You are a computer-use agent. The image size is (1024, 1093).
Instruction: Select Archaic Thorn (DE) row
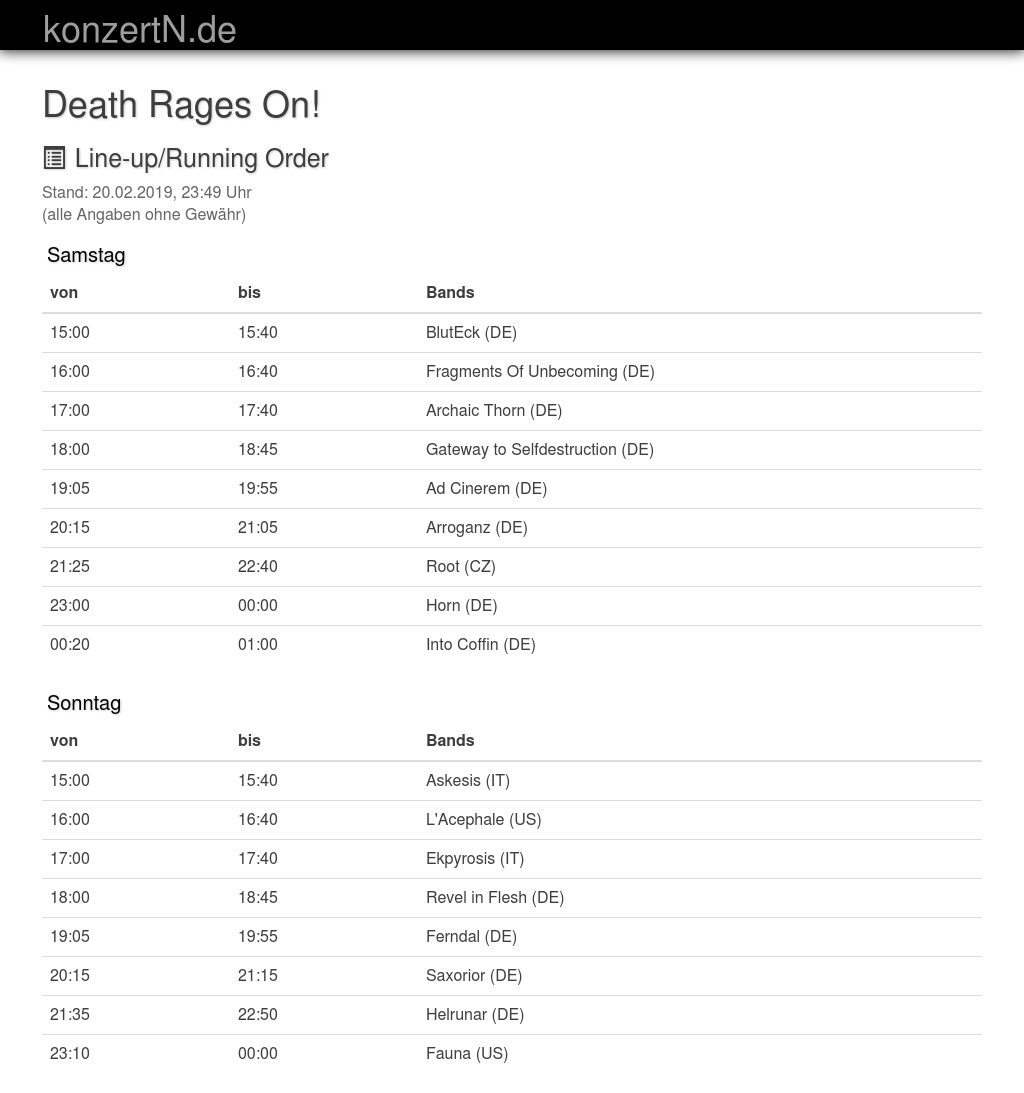(x=494, y=410)
